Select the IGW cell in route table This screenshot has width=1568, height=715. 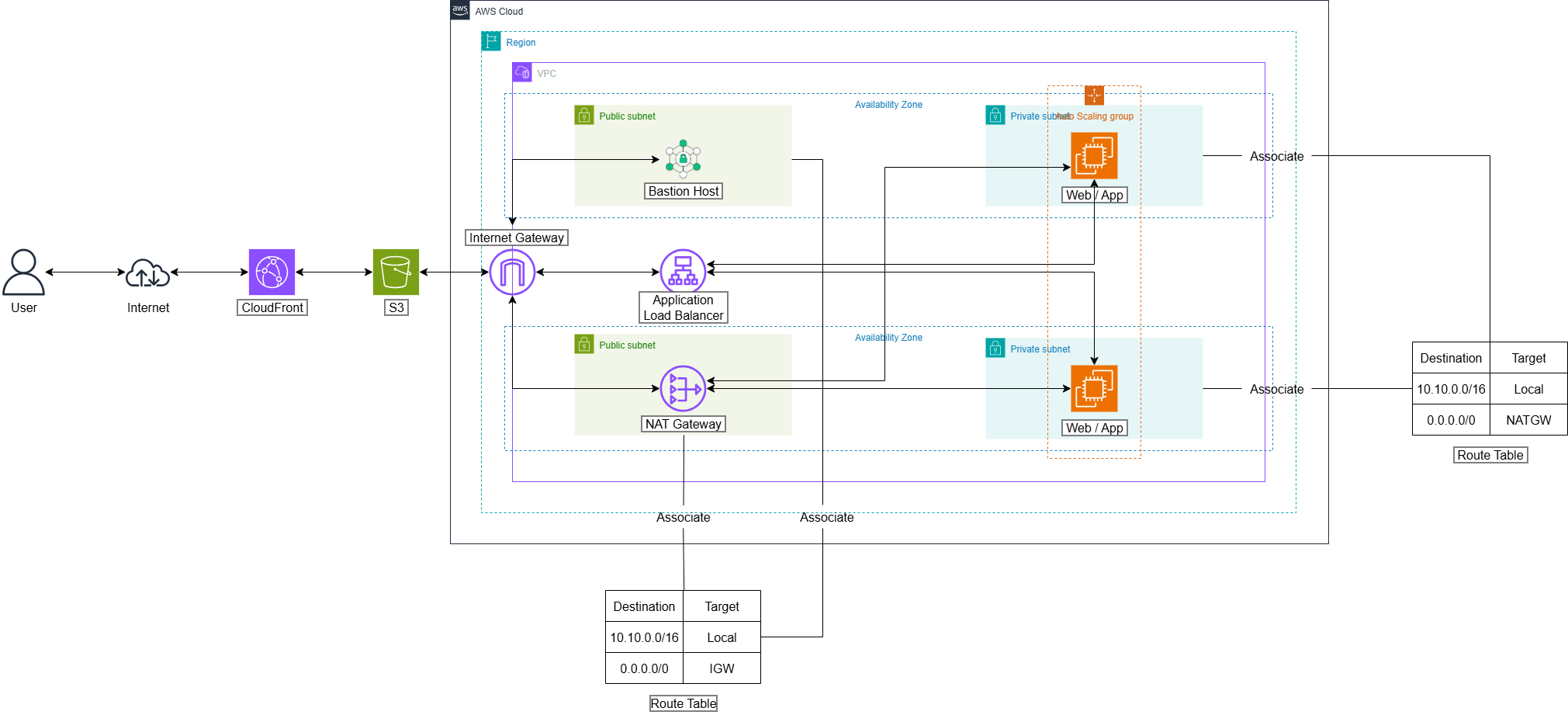(722, 668)
